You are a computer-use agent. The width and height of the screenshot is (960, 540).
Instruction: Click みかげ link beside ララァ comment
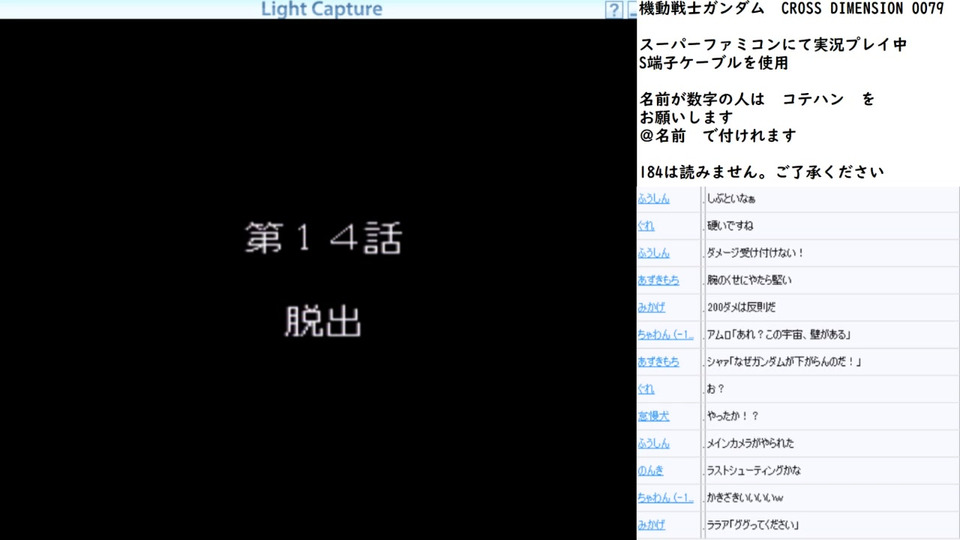pos(651,525)
